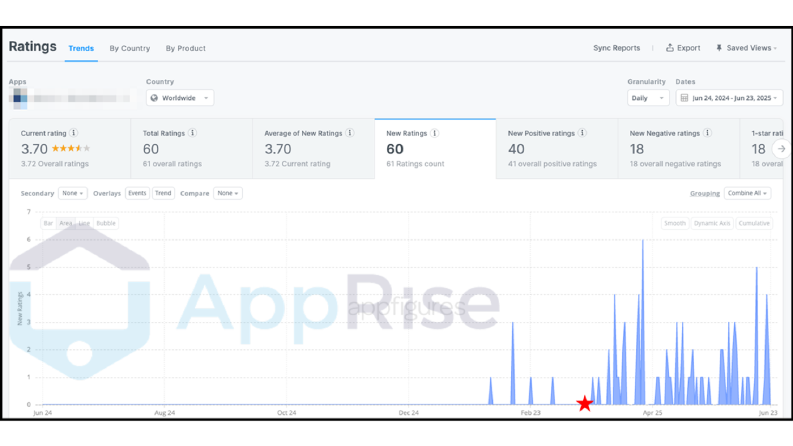
Task: Switch chart type to Bar
Action: 48,223
